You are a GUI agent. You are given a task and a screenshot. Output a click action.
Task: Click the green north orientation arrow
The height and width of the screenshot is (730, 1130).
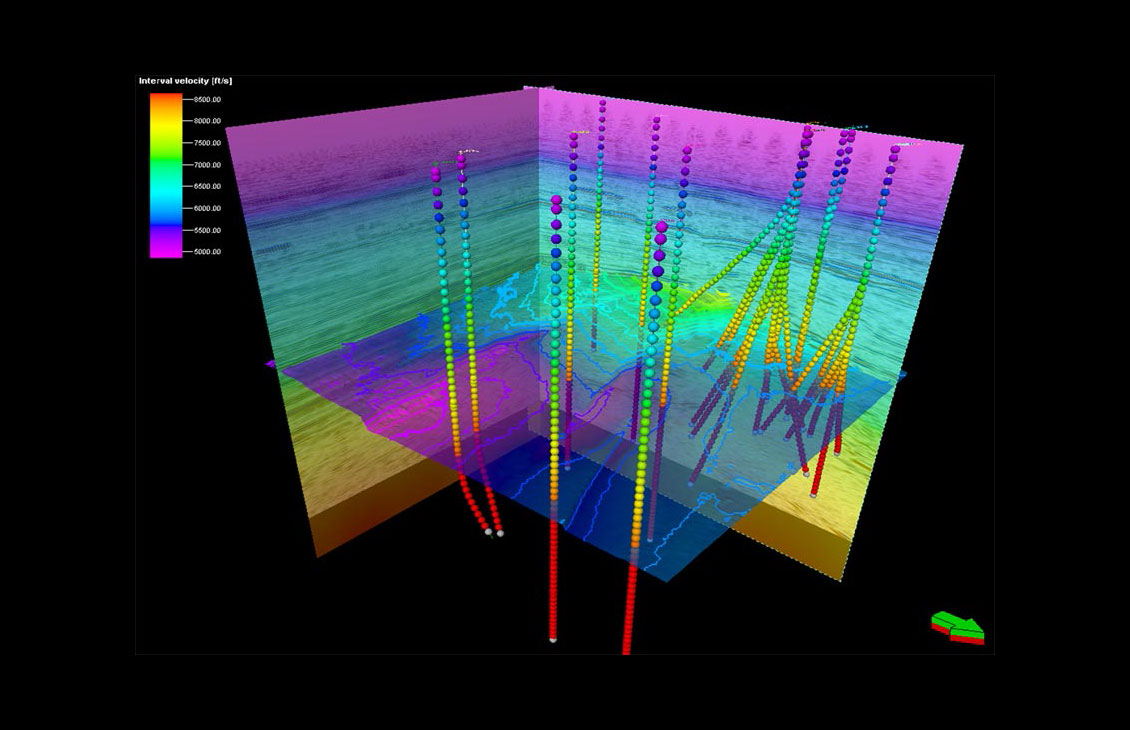[957, 625]
